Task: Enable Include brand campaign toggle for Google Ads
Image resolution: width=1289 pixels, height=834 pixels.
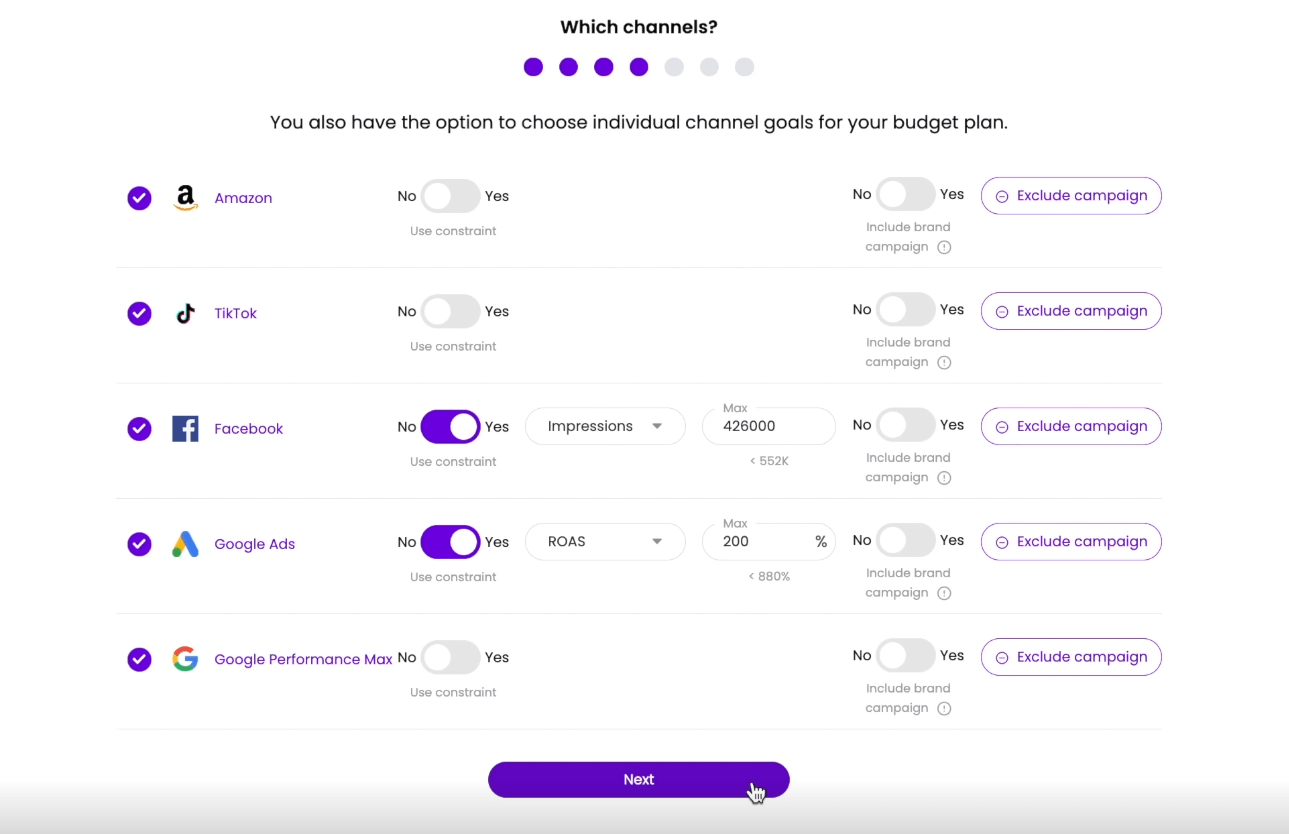Action: point(906,541)
